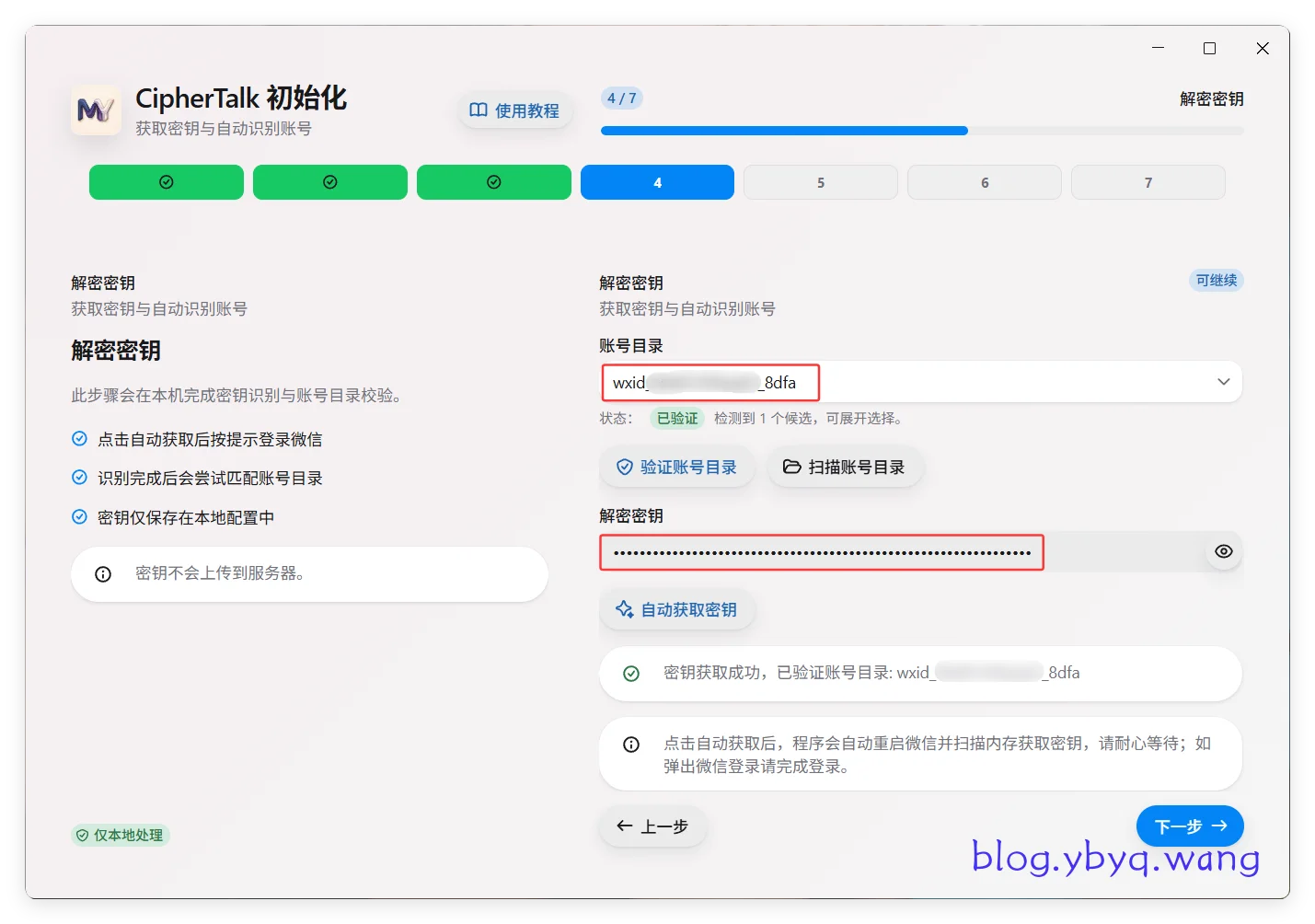Click the left arrow icon in 上一步
The image size is (1315, 924).
tap(624, 826)
